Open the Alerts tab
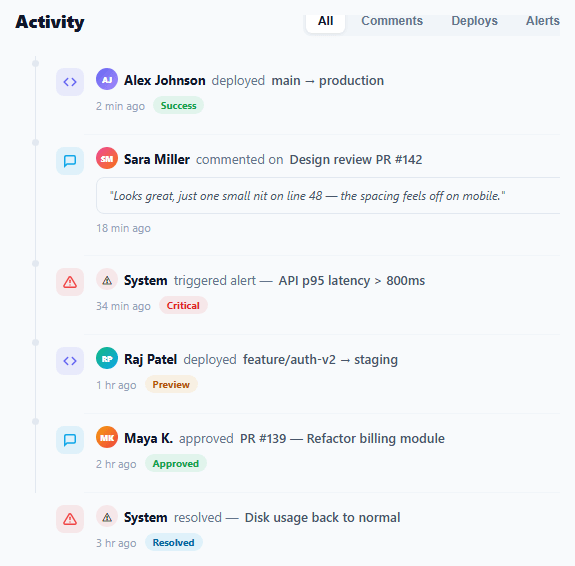This screenshot has height=566, width=575. click(x=542, y=21)
